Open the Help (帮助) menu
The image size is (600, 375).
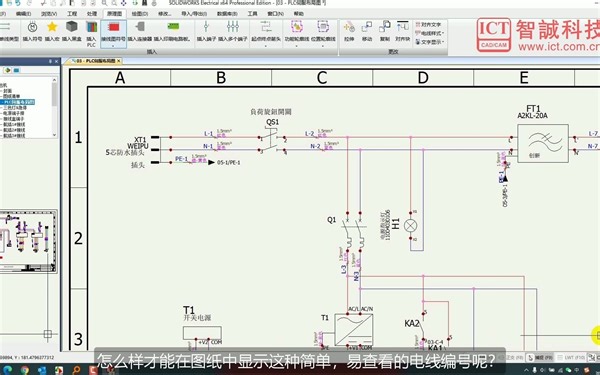pos(298,13)
